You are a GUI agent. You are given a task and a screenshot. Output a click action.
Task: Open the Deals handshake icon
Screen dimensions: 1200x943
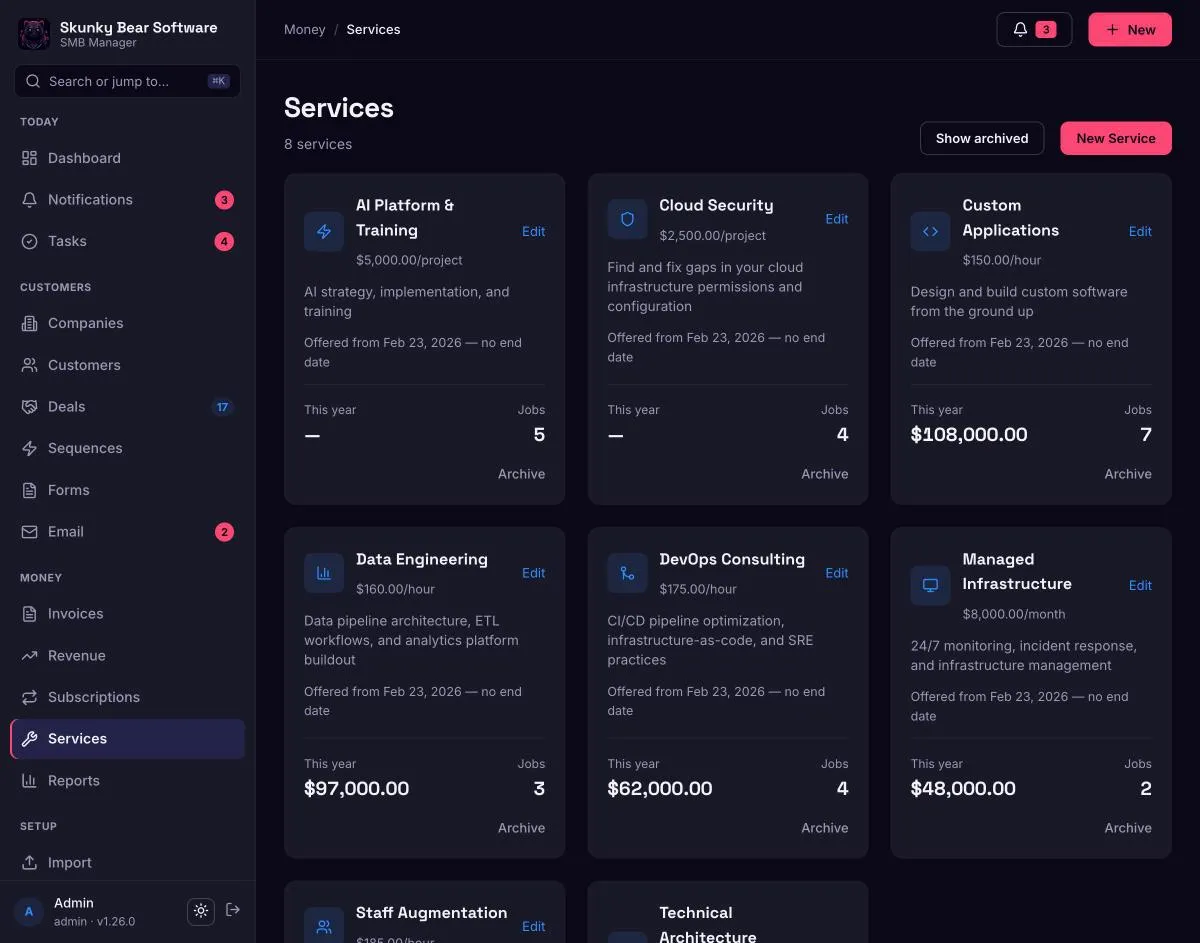coord(29,407)
